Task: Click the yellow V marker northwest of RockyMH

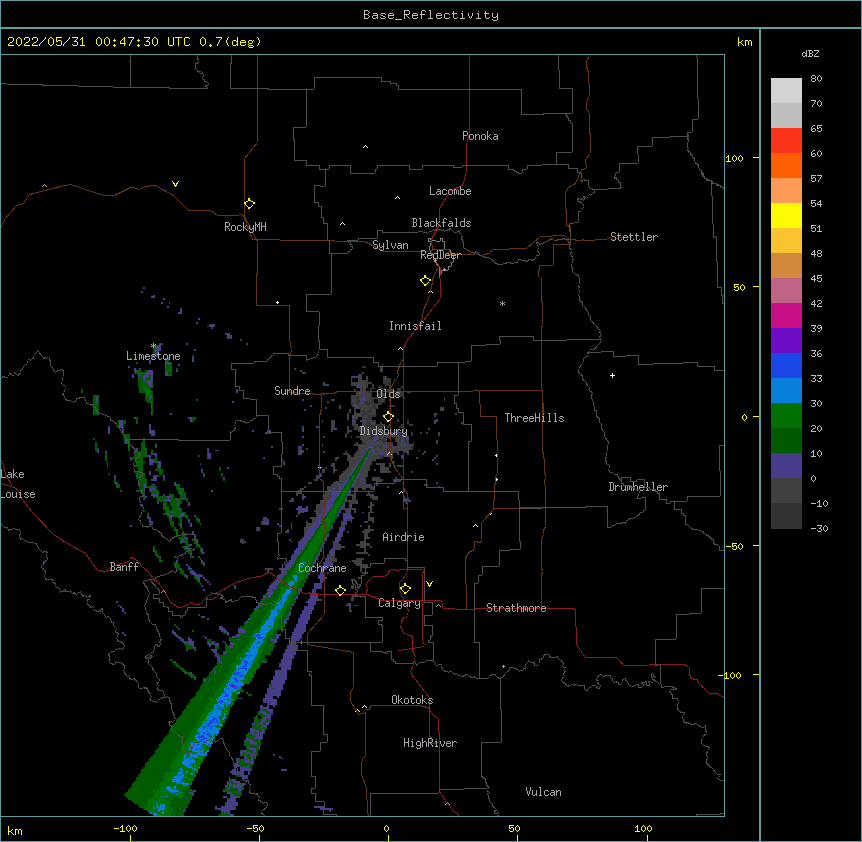Action: pyautogui.click(x=175, y=184)
